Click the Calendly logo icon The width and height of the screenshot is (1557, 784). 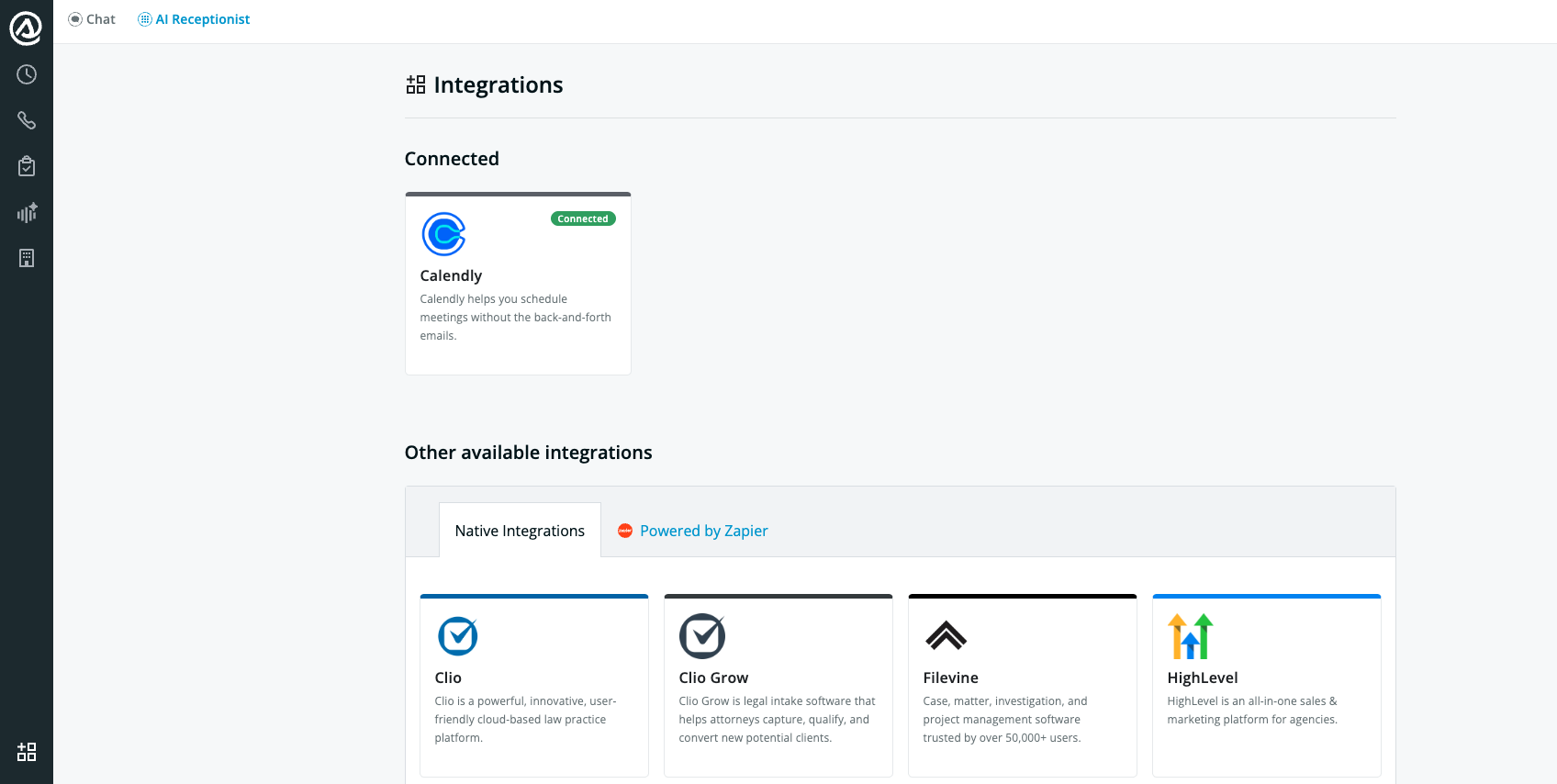(443, 234)
